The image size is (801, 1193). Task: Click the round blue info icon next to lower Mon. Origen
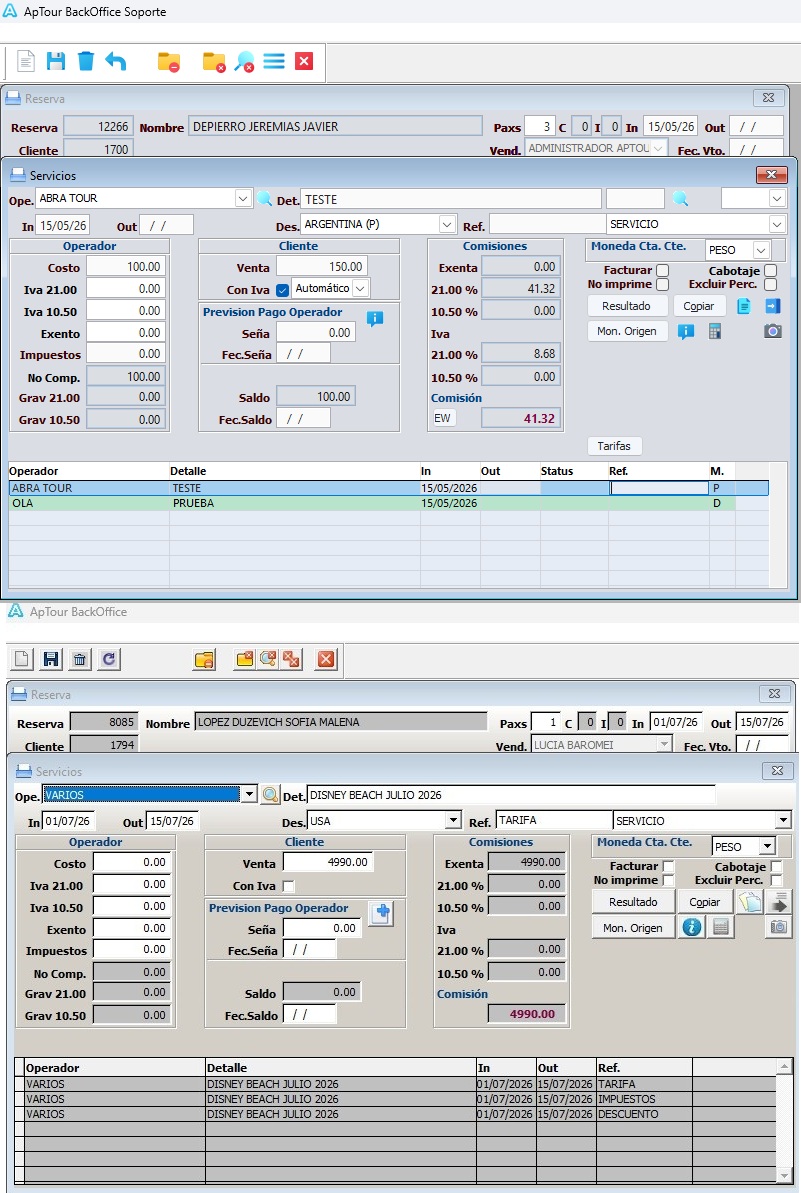[691, 927]
